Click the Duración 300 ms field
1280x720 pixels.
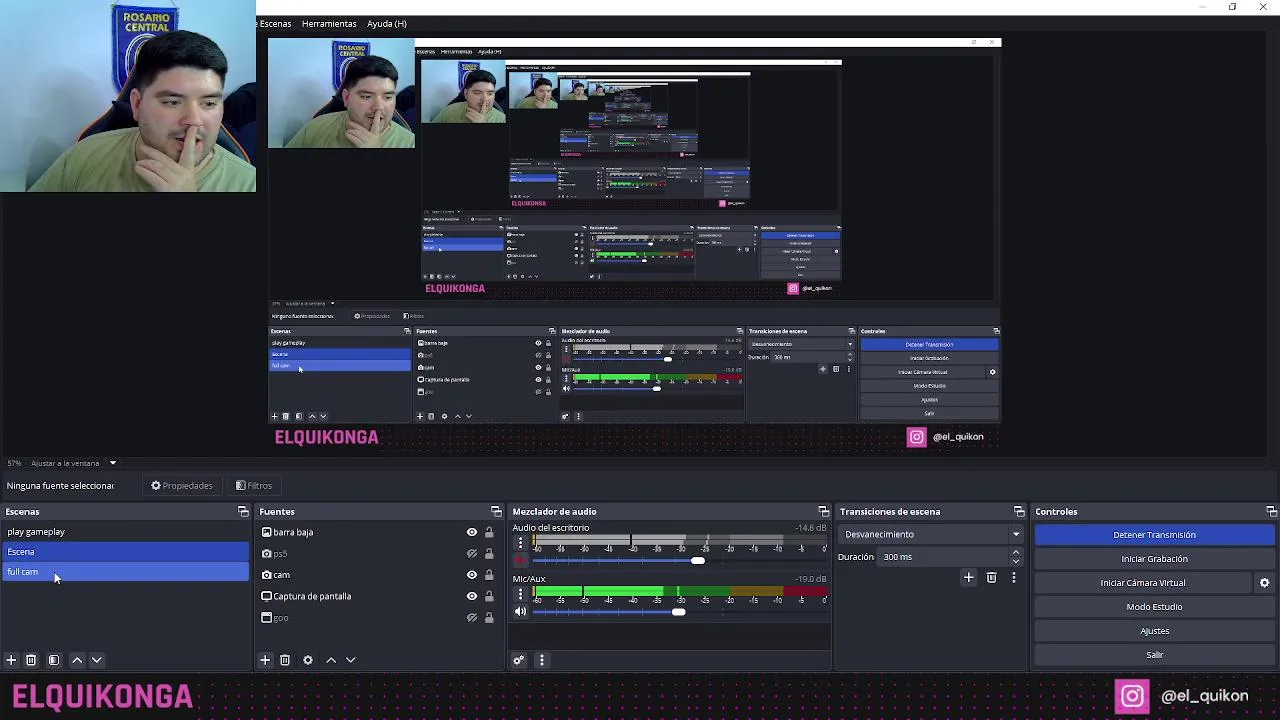(944, 557)
